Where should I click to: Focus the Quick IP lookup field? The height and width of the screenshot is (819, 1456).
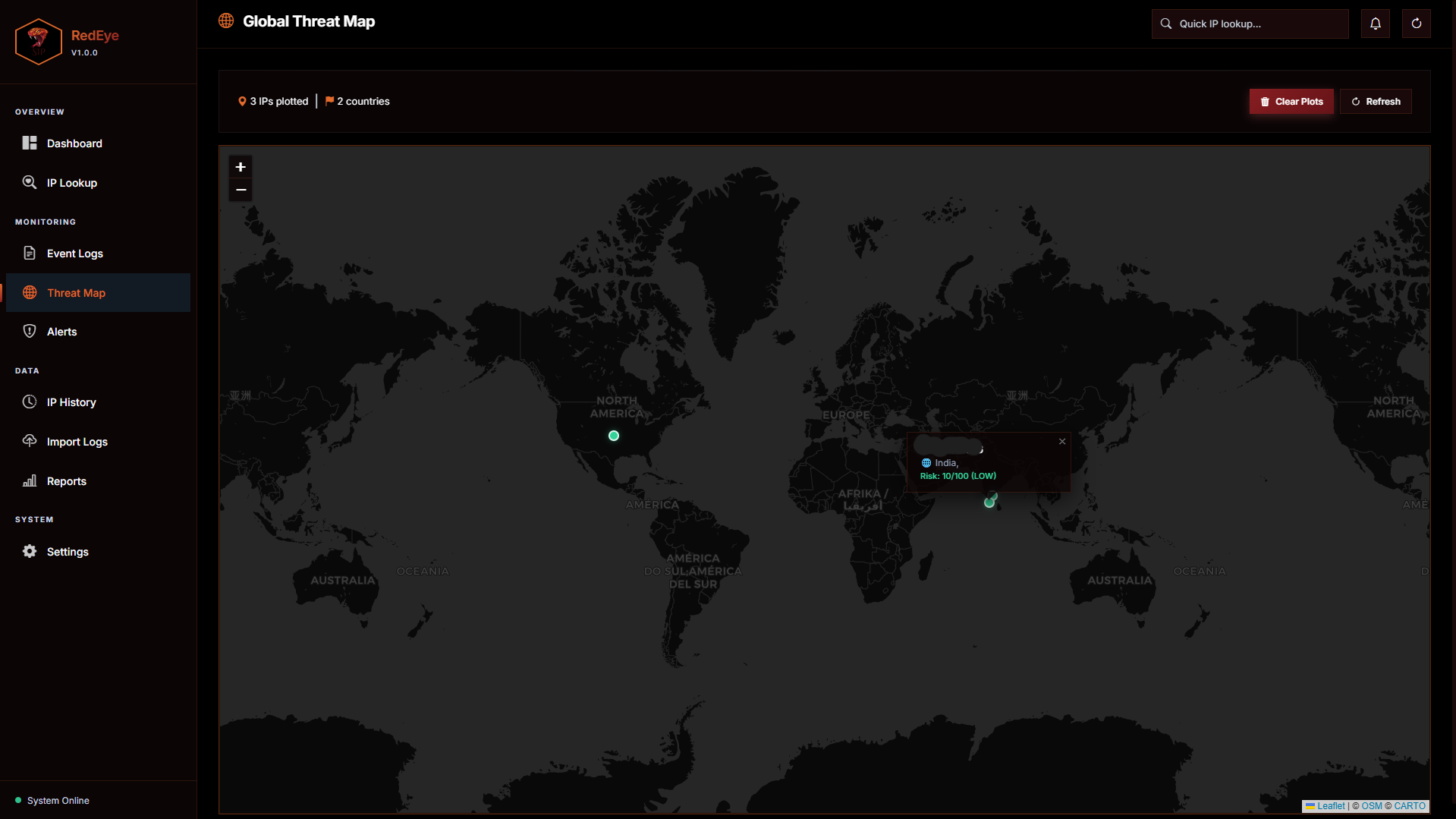[1250, 24]
